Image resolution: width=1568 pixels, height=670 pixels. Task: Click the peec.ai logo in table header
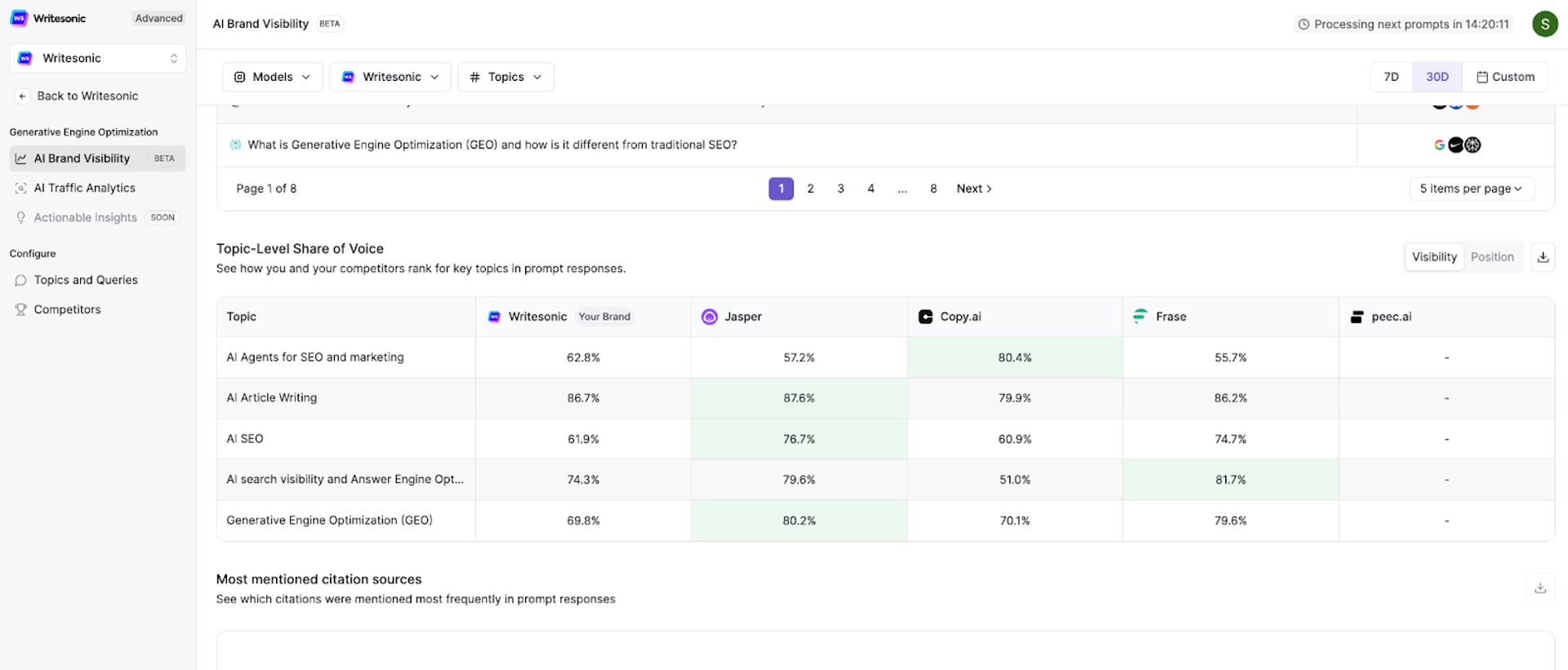(1356, 317)
